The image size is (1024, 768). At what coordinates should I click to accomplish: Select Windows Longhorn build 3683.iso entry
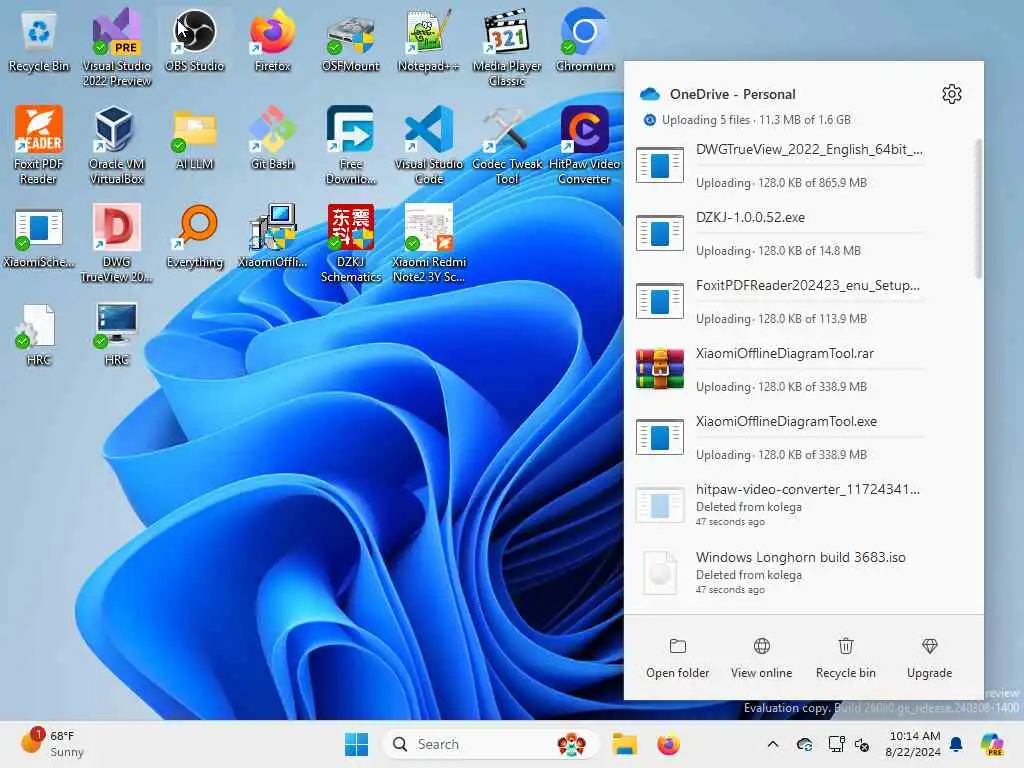[x=801, y=573]
